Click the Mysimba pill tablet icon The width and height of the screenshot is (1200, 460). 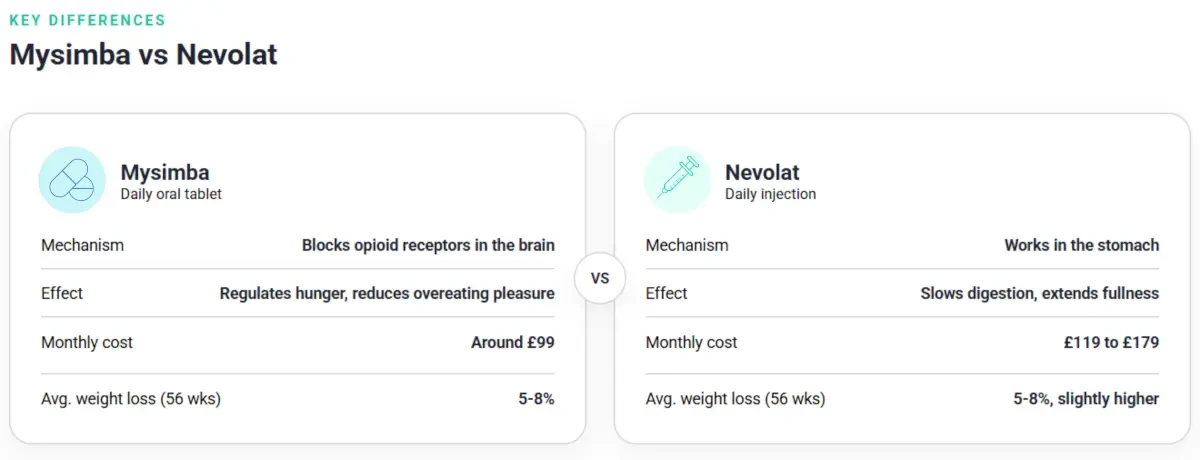point(72,180)
